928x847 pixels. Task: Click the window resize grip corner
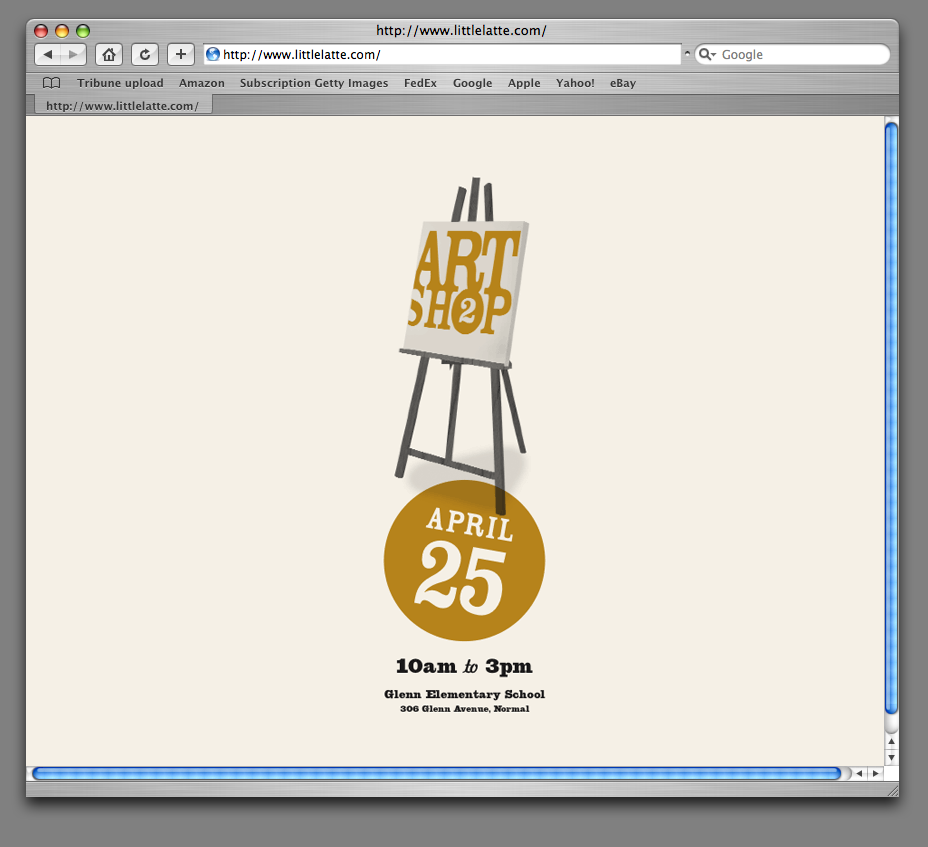point(892,790)
